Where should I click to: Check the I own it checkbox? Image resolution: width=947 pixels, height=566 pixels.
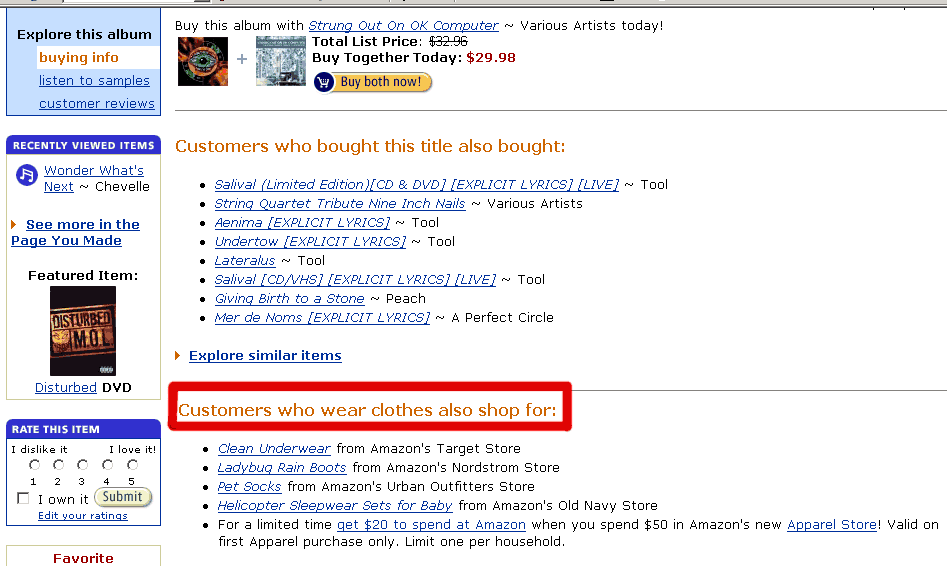[x=23, y=498]
